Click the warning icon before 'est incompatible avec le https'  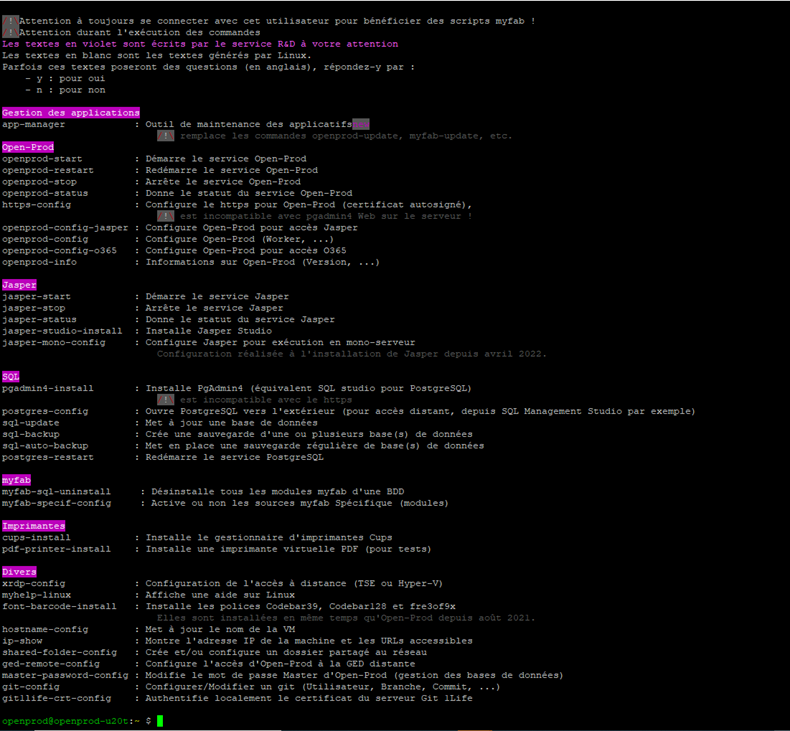(165, 400)
